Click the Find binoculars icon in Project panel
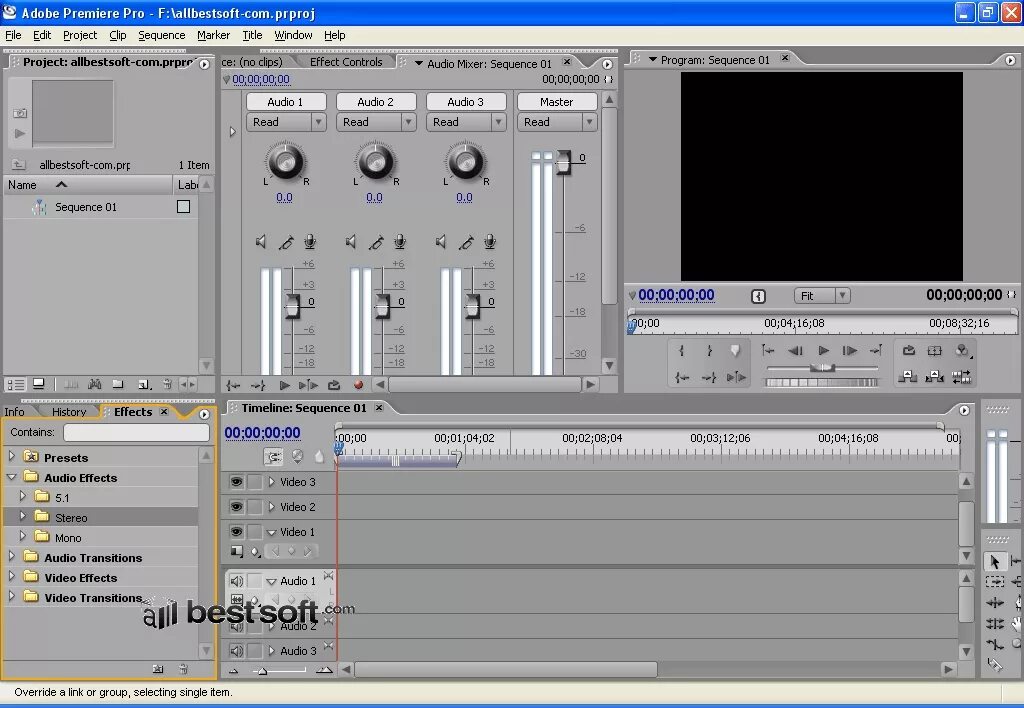The image size is (1024, 708). pos(95,384)
